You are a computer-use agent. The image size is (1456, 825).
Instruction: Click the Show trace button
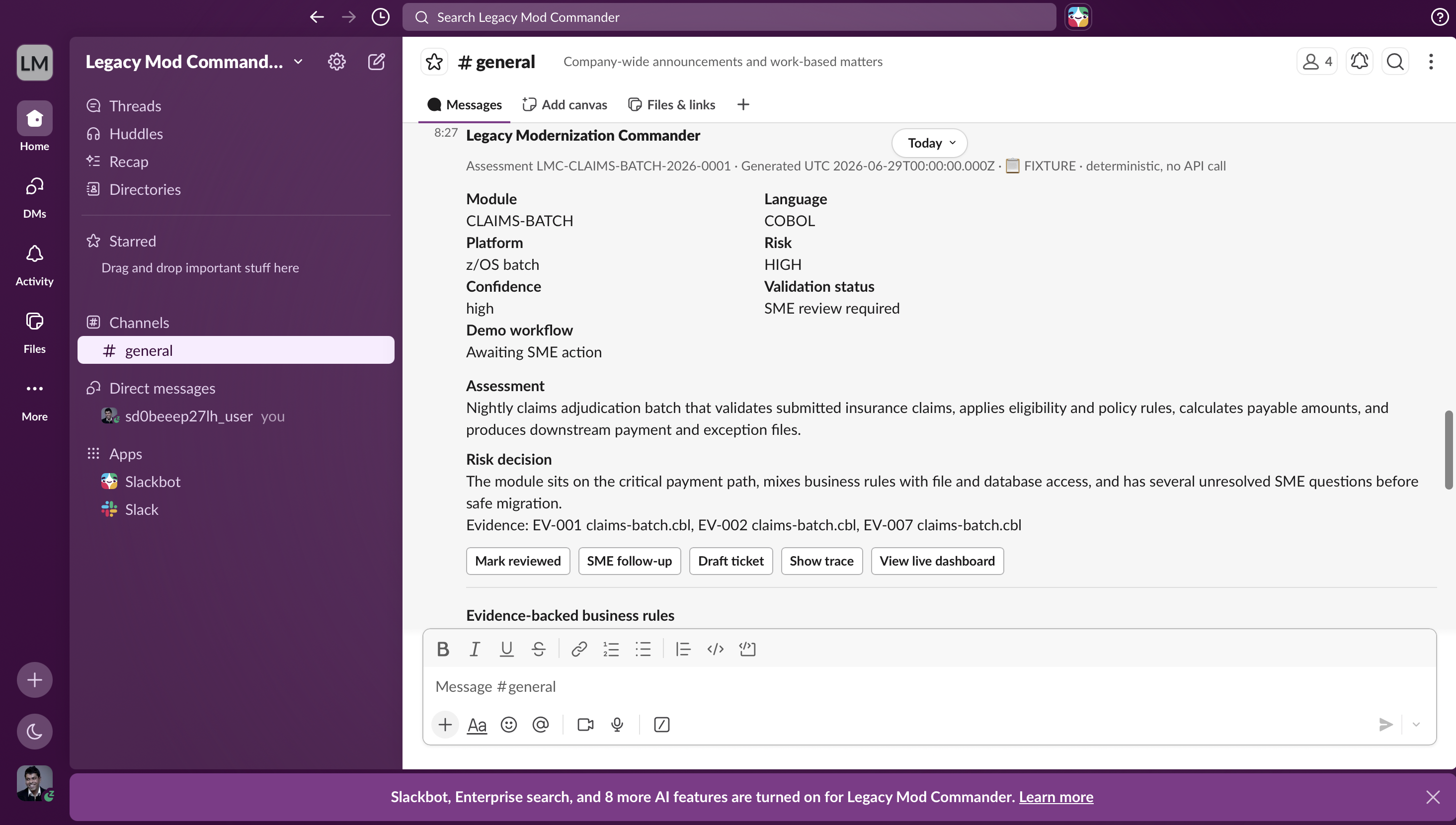821,561
